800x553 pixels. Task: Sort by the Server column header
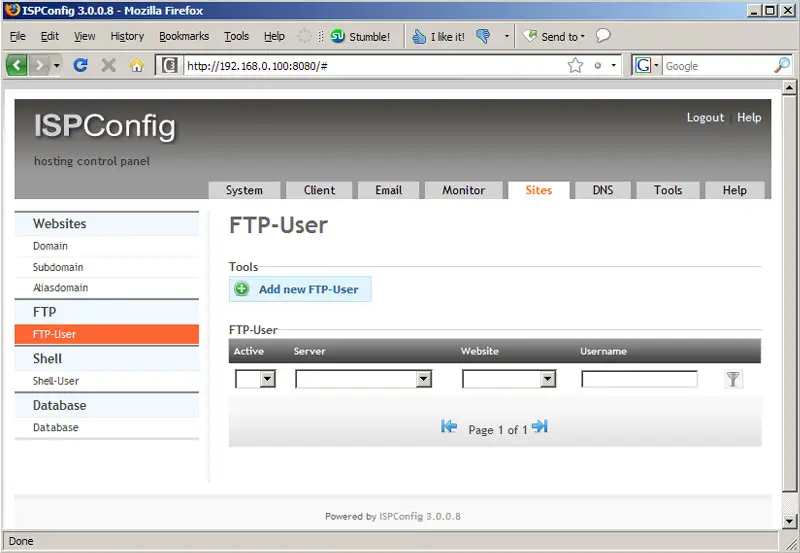click(x=309, y=351)
